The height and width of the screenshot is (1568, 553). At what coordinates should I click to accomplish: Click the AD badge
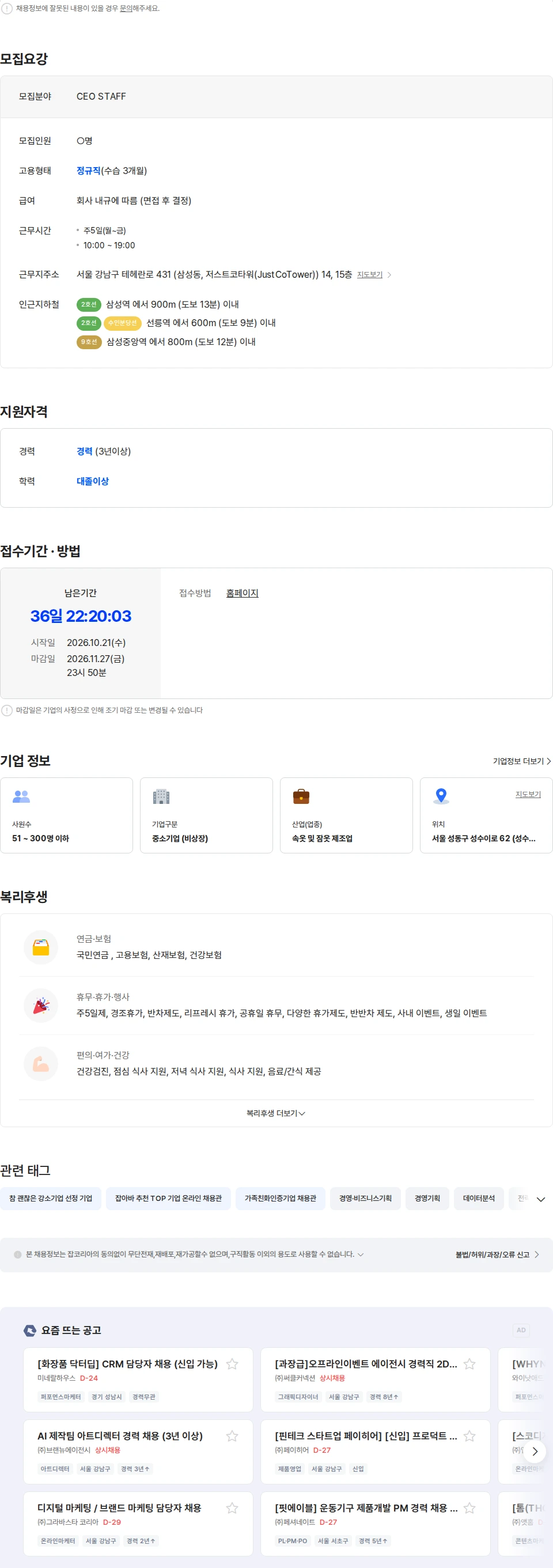521,1331
